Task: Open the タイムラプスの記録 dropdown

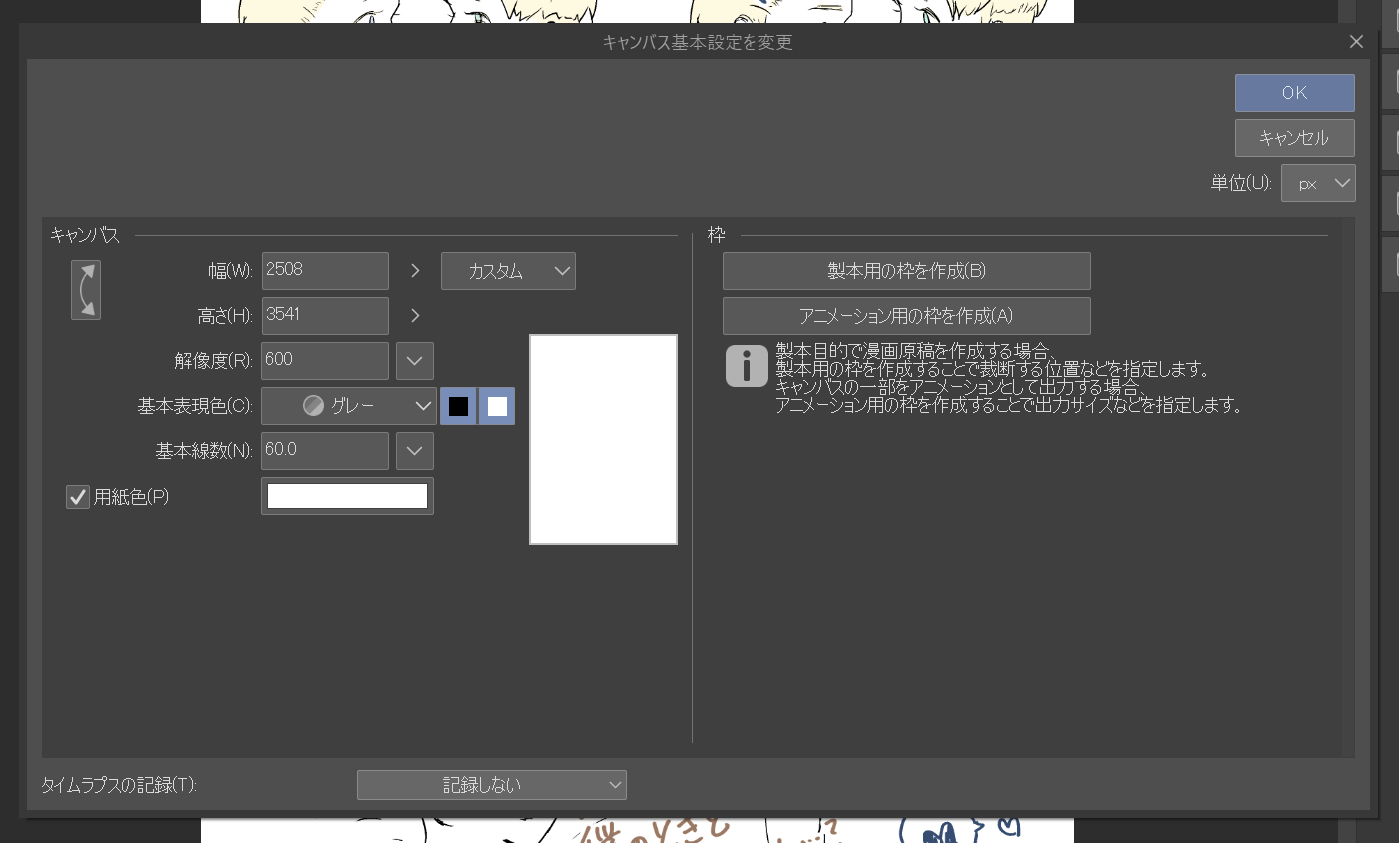Action: [491, 785]
